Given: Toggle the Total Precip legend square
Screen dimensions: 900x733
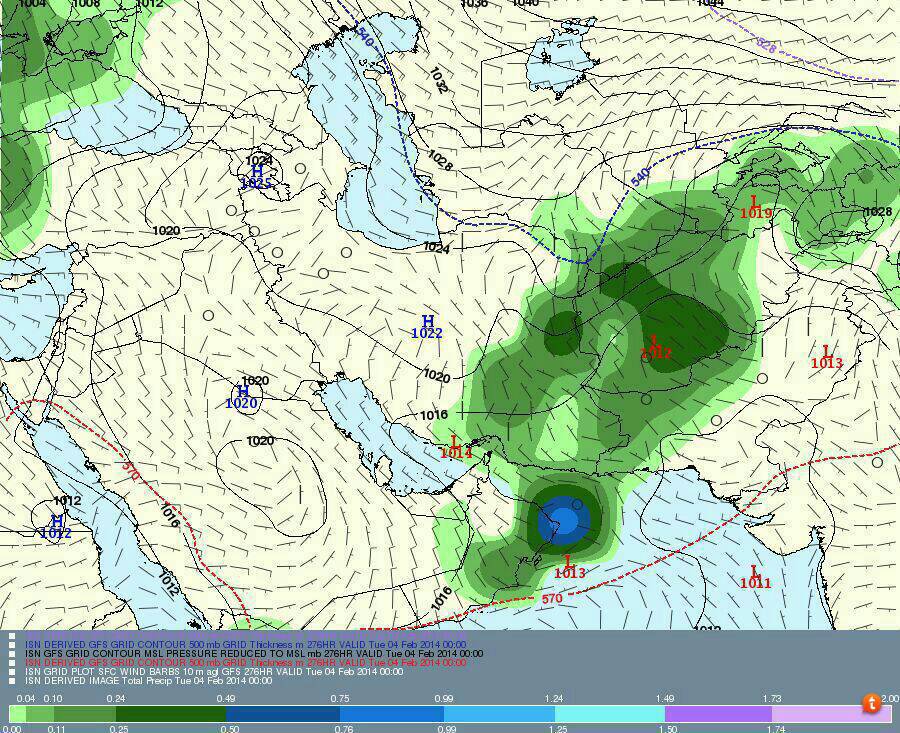Looking at the screenshot, I should click(x=11, y=681).
